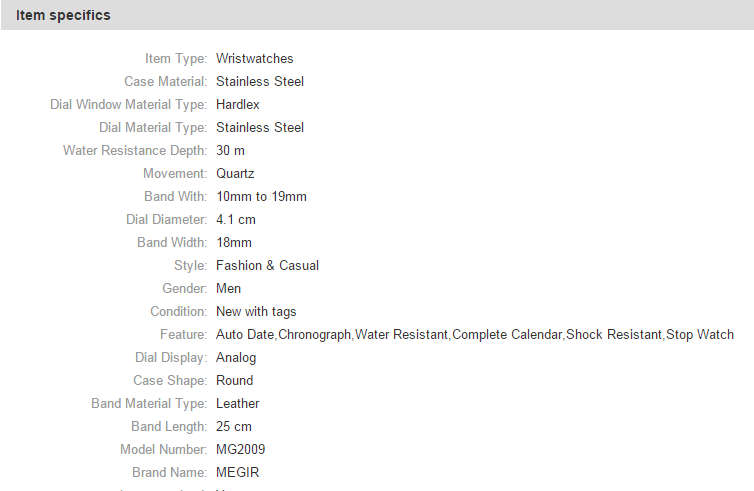Click the MEGIR brand name
Image resolution: width=754 pixels, height=491 pixels.
click(x=238, y=473)
